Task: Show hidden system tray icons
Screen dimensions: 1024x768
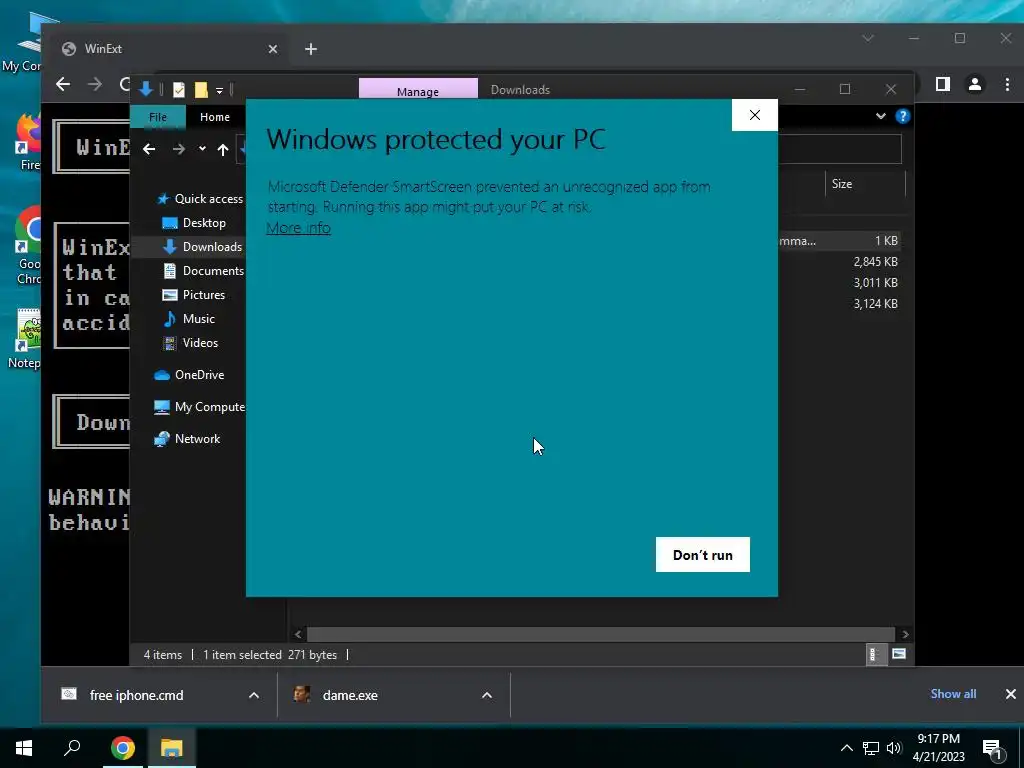Action: point(846,748)
